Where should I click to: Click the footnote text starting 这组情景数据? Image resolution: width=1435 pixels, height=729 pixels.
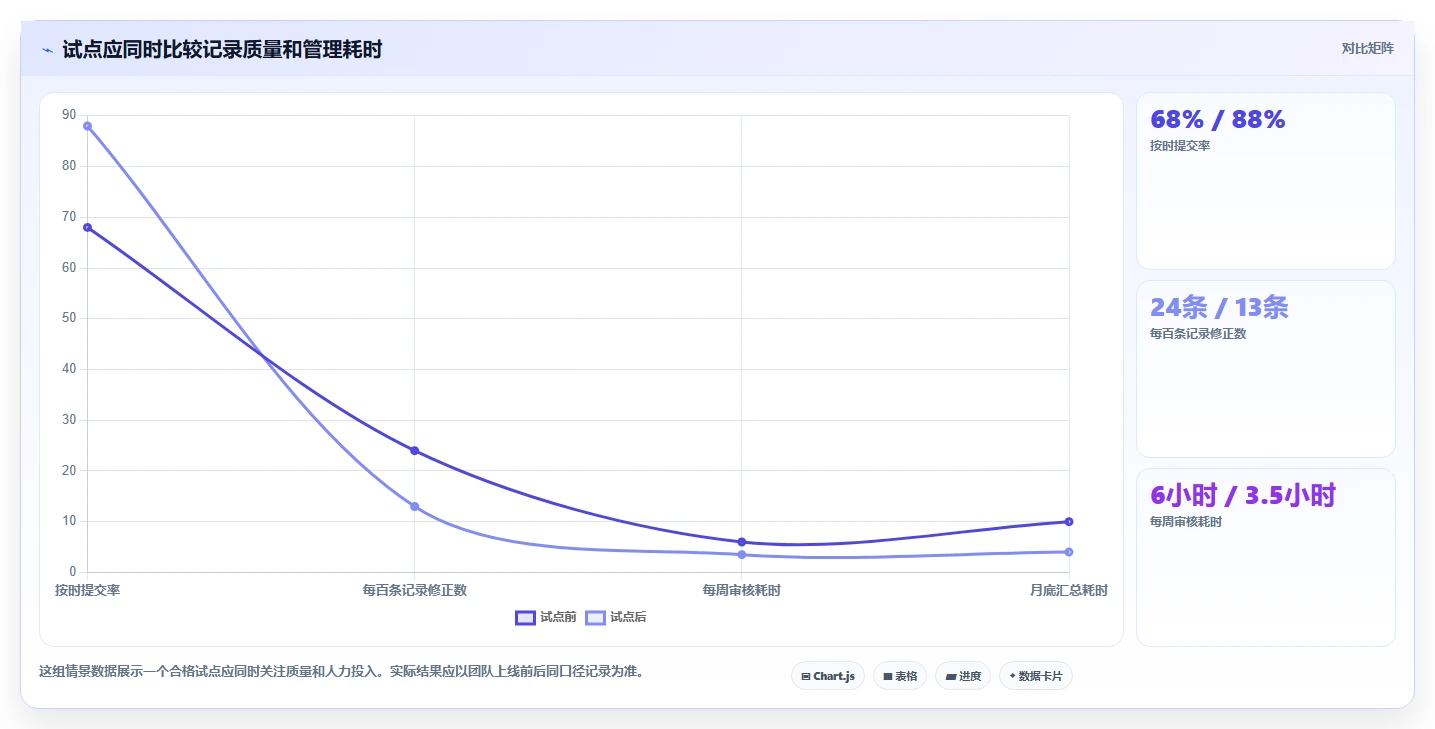pos(341,671)
